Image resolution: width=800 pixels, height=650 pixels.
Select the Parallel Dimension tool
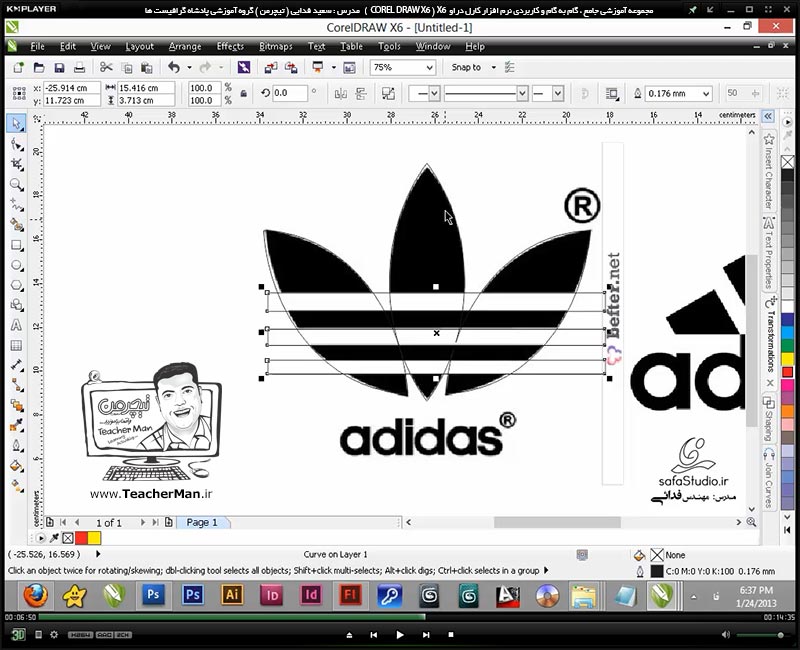(17, 365)
